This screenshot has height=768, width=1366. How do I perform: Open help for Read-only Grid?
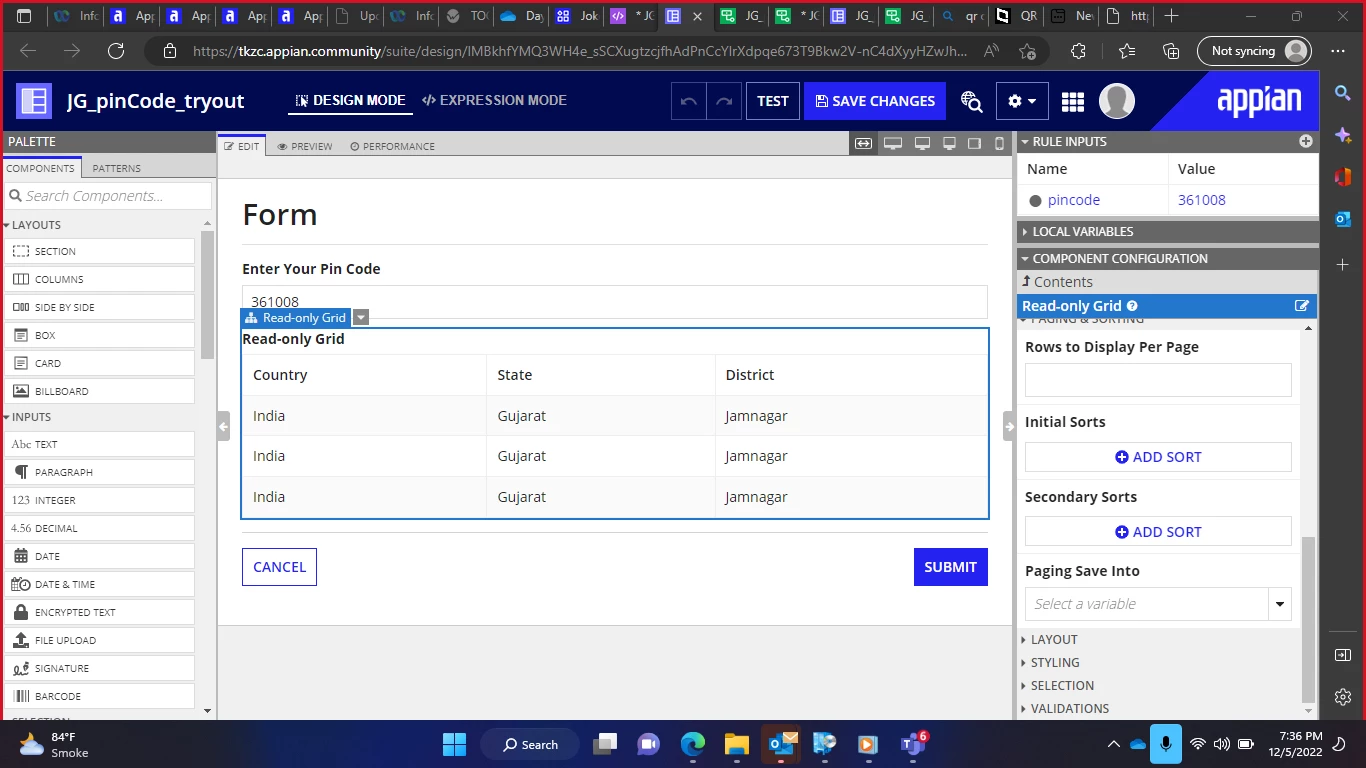click(x=1132, y=306)
